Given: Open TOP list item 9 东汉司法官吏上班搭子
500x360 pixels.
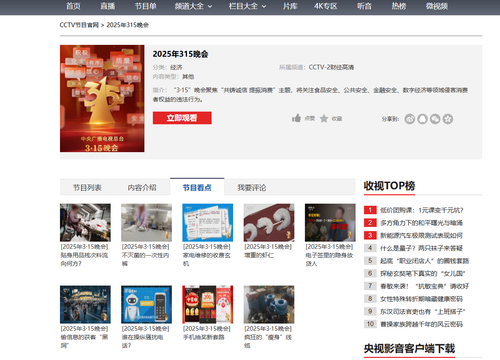Looking at the screenshot, I should (423, 311).
